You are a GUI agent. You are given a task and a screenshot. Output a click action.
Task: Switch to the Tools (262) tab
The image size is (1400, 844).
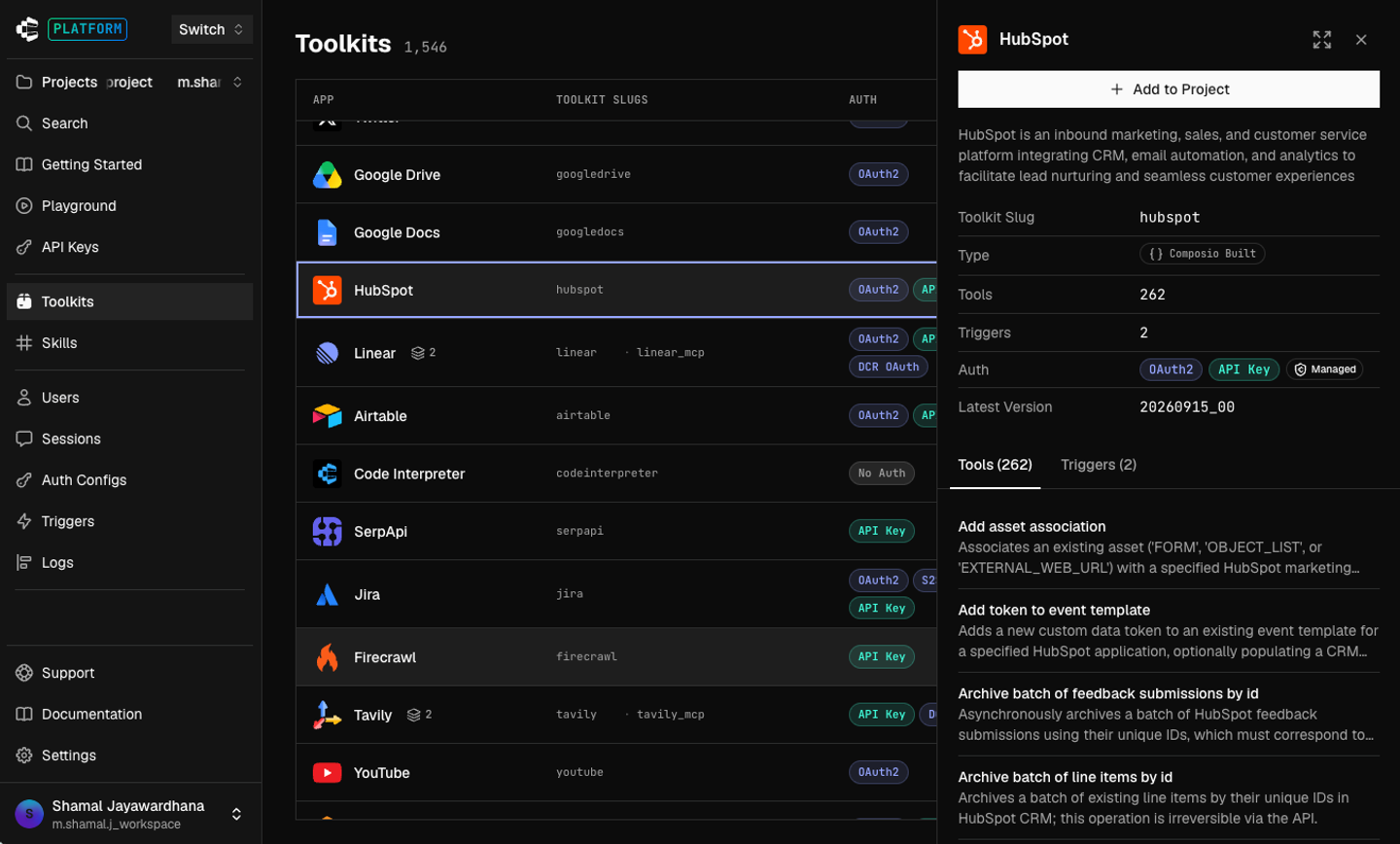tap(995, 465)
